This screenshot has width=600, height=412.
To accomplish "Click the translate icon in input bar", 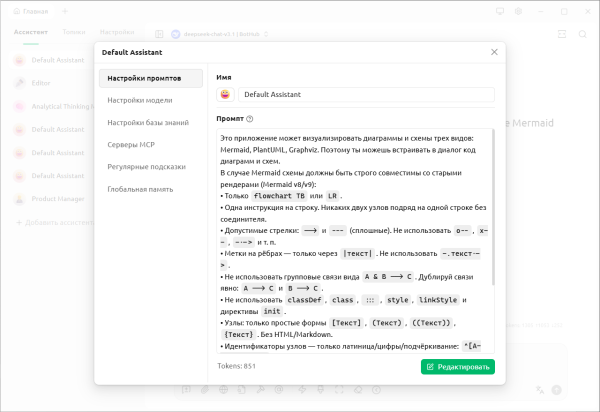I will pyautogui.click(x=540, y=389).
